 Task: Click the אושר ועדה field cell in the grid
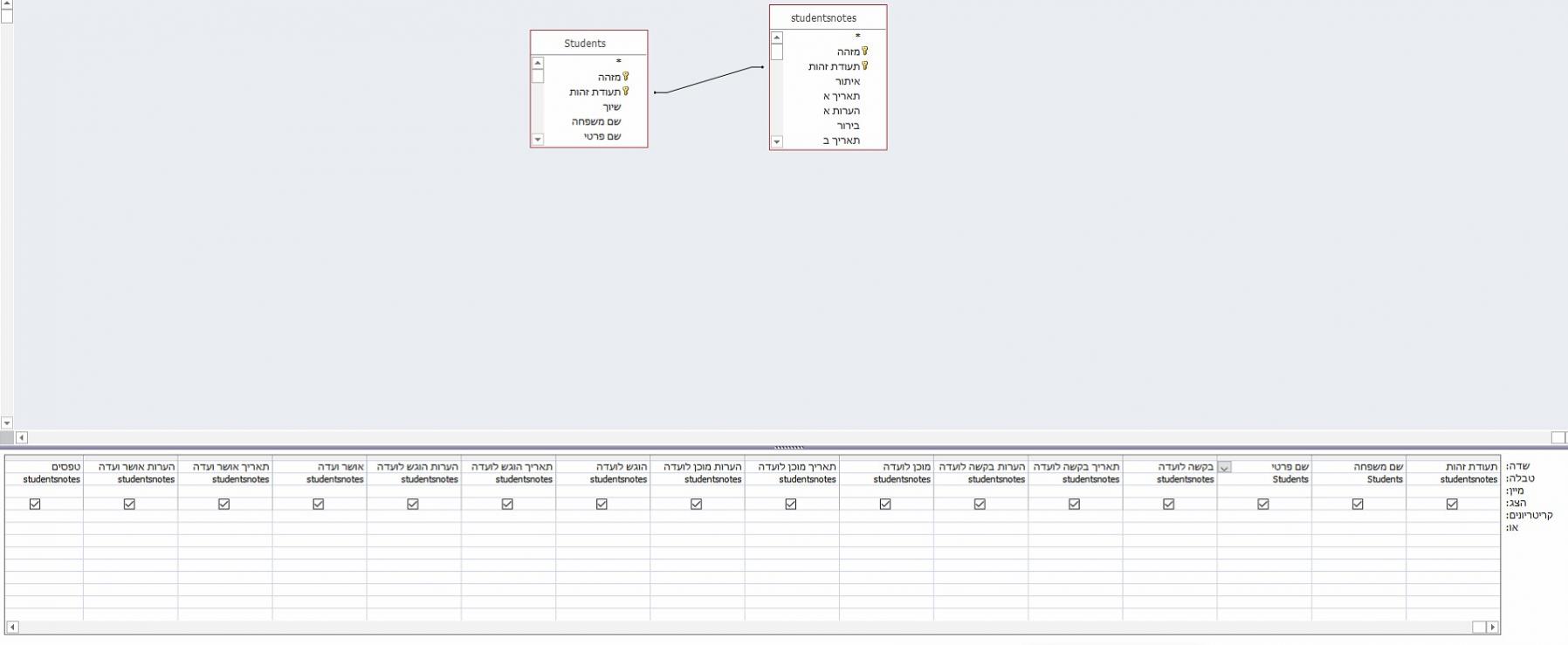pyautogui.click(x=320, y=467)
